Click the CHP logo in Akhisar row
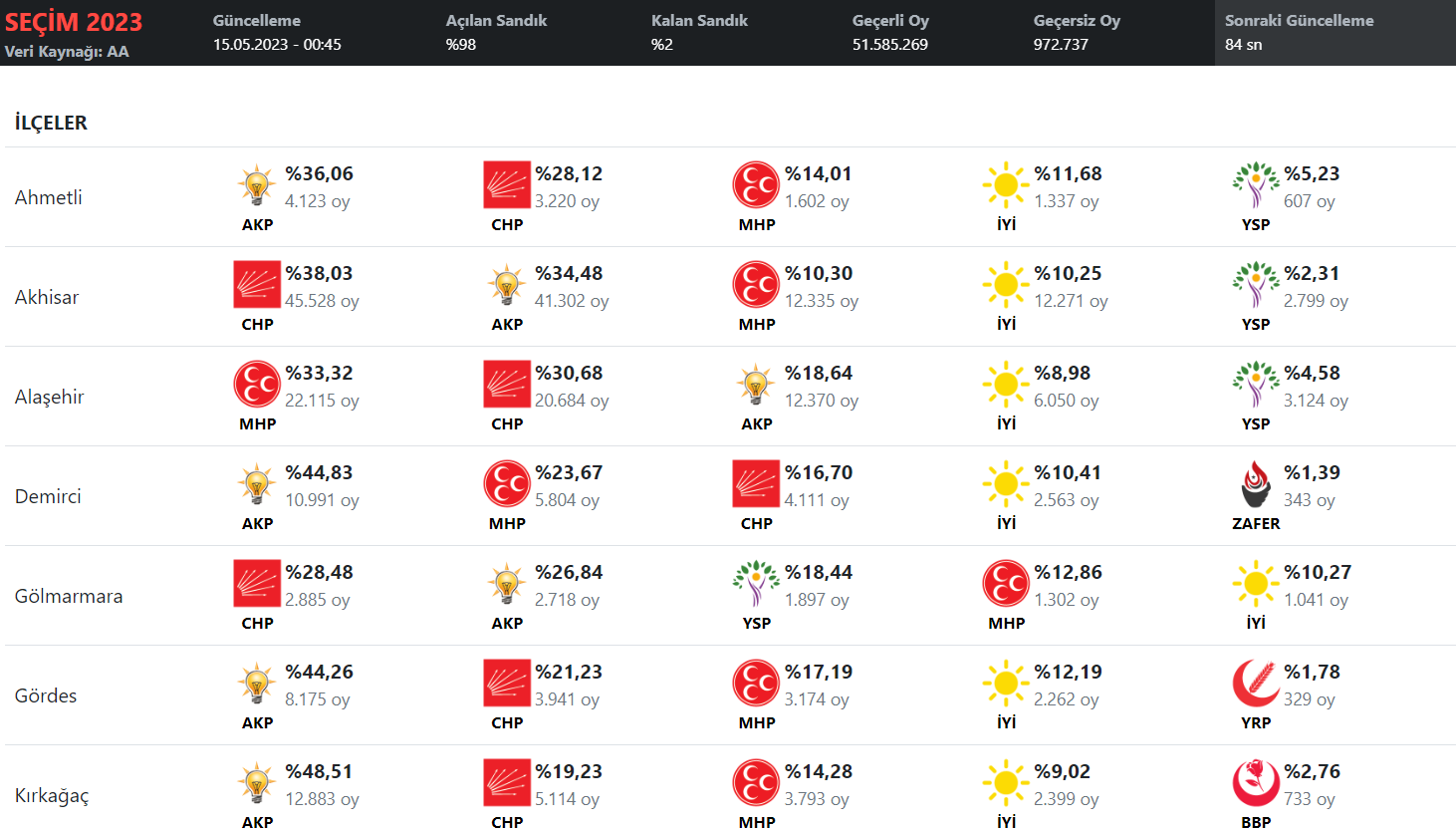This screenshot has height=830, width=1456. [257, 285]
